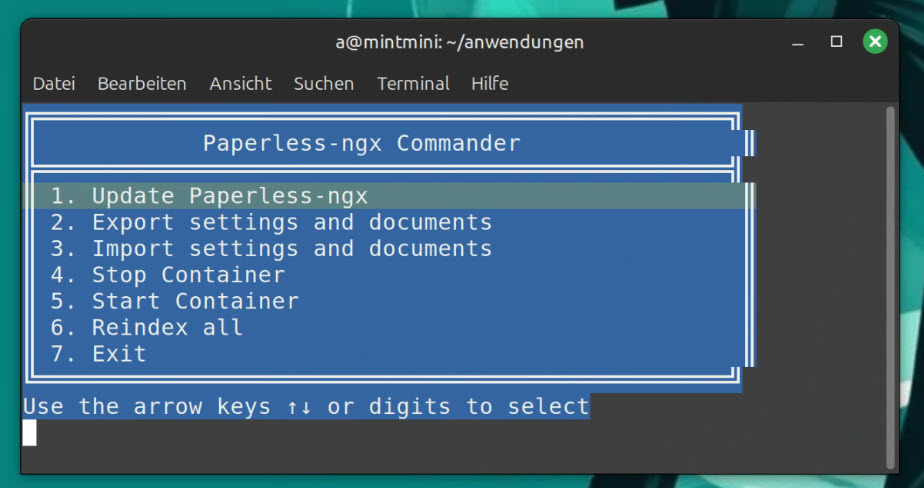Image resolution: width=924 pixels, height=488 pixels.
Task: Select the Stop Container entry
Action: [x=168, y=275]
